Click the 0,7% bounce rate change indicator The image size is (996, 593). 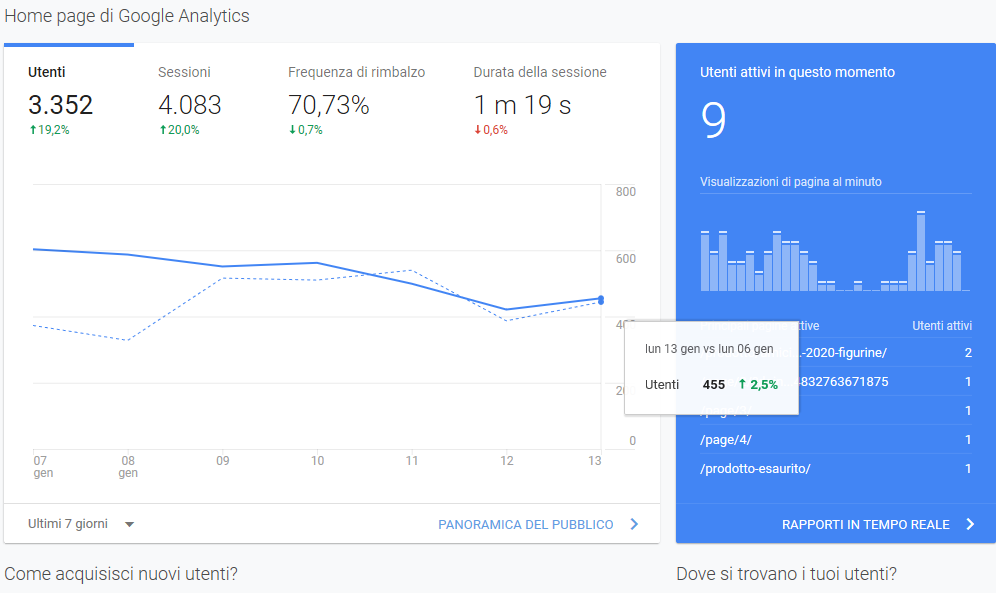[306, 130]
